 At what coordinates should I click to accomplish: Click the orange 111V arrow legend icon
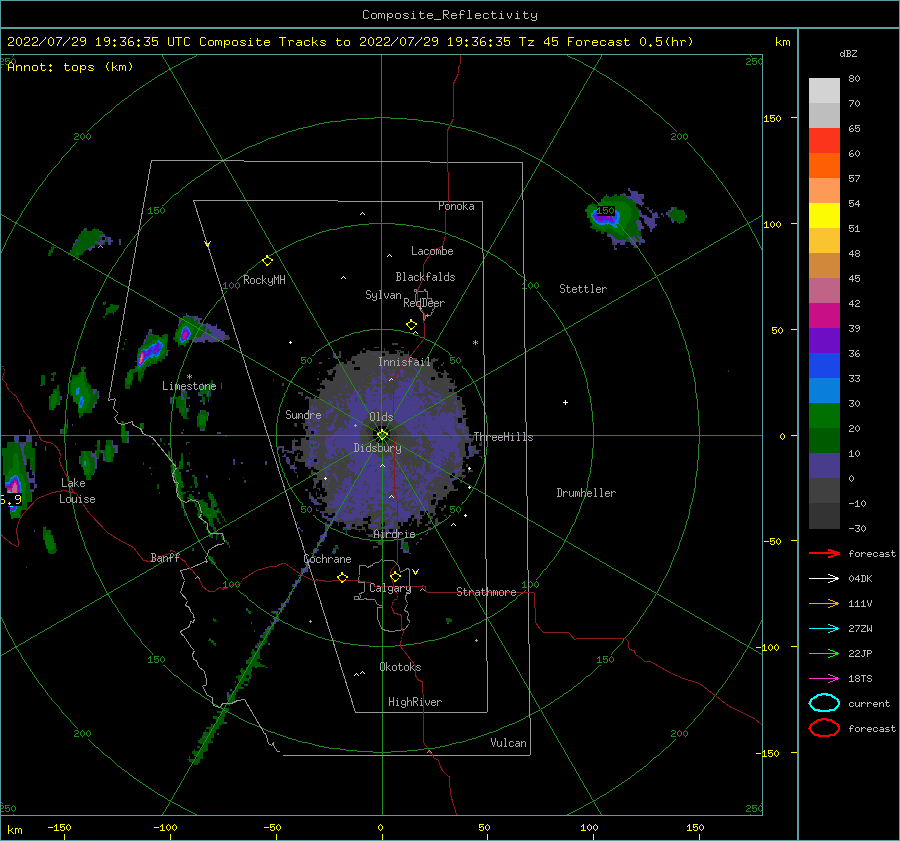coord(824,603)
